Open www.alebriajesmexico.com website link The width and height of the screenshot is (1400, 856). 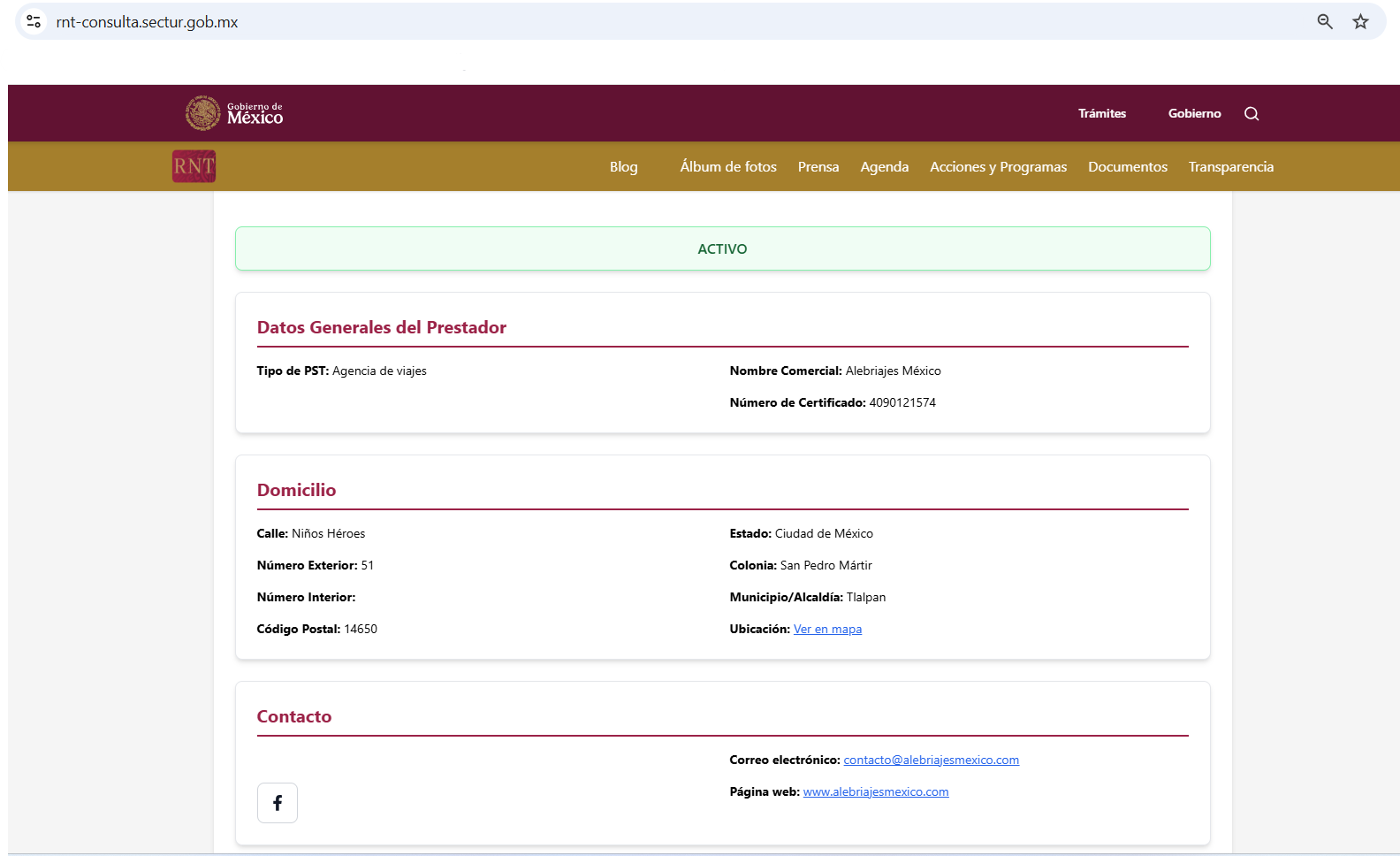pyautogui.click(x=875, y=792)
